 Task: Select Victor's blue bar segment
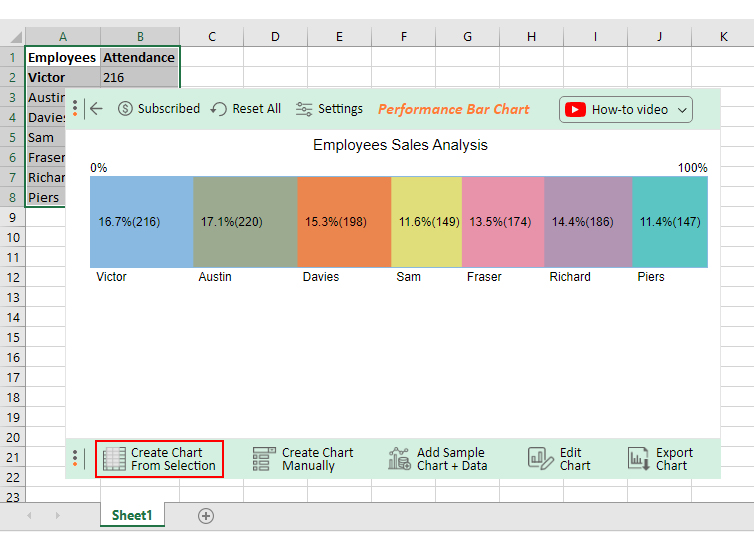pyautogui.click(x=142, y=222)
